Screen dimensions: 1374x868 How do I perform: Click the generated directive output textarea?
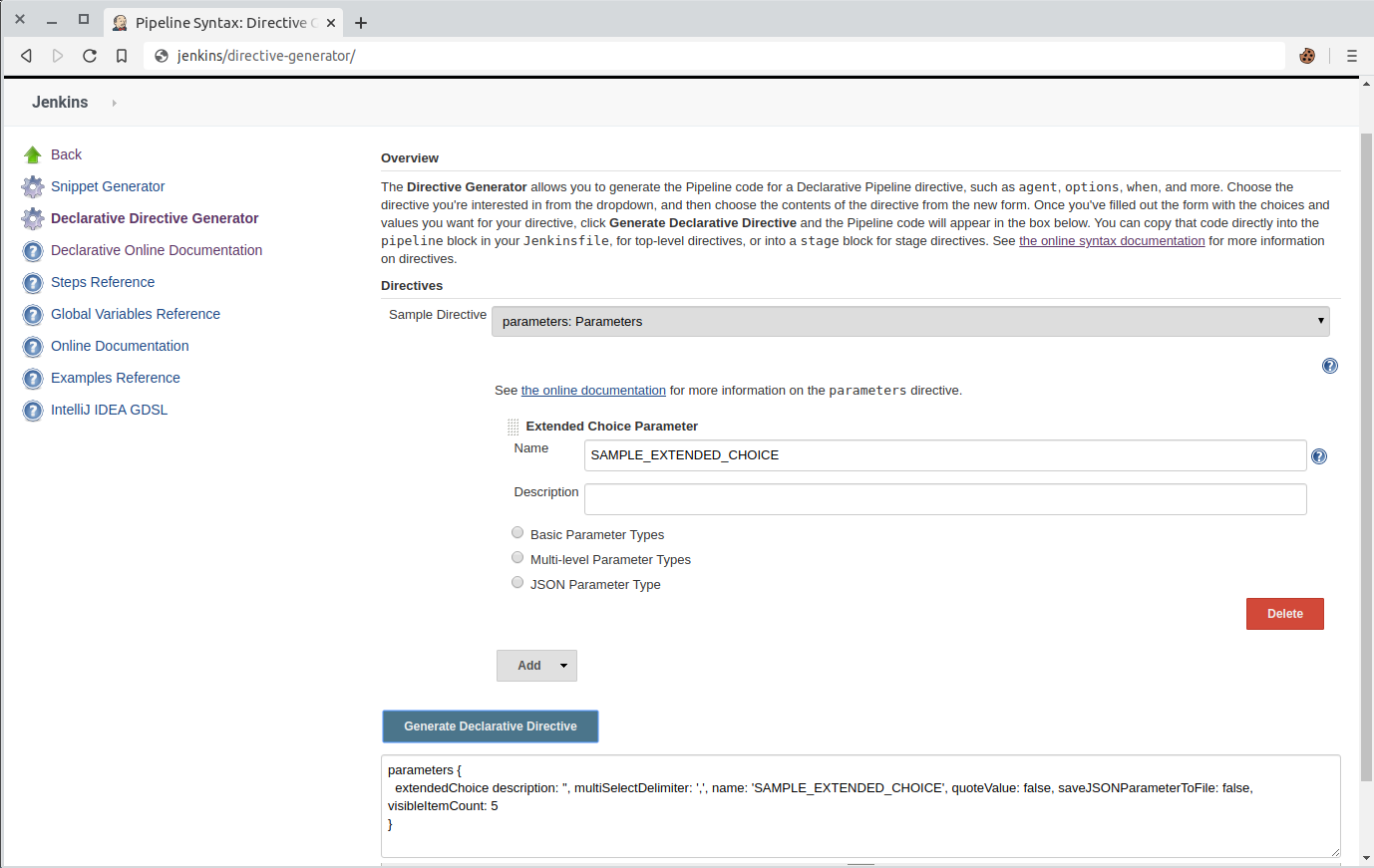pos(860,806)
